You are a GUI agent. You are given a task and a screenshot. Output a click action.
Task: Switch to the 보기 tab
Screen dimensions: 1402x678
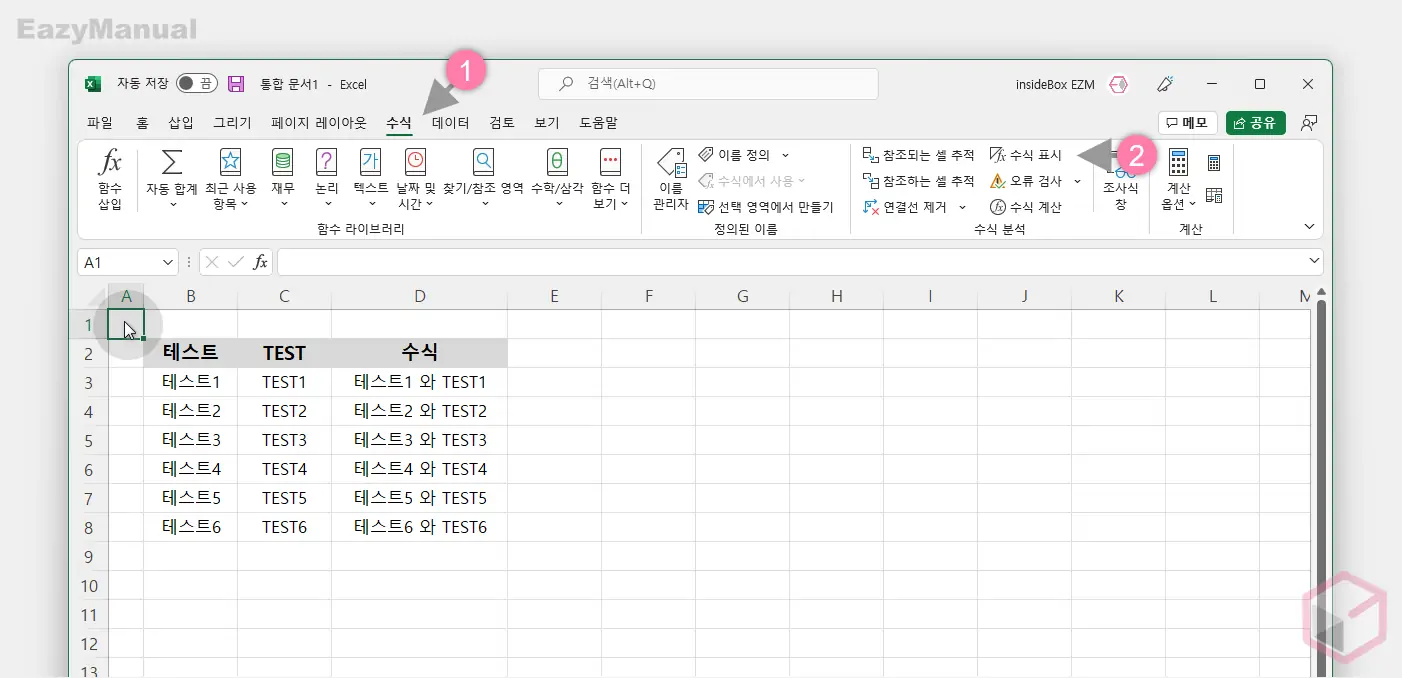(x=547, y=123)
